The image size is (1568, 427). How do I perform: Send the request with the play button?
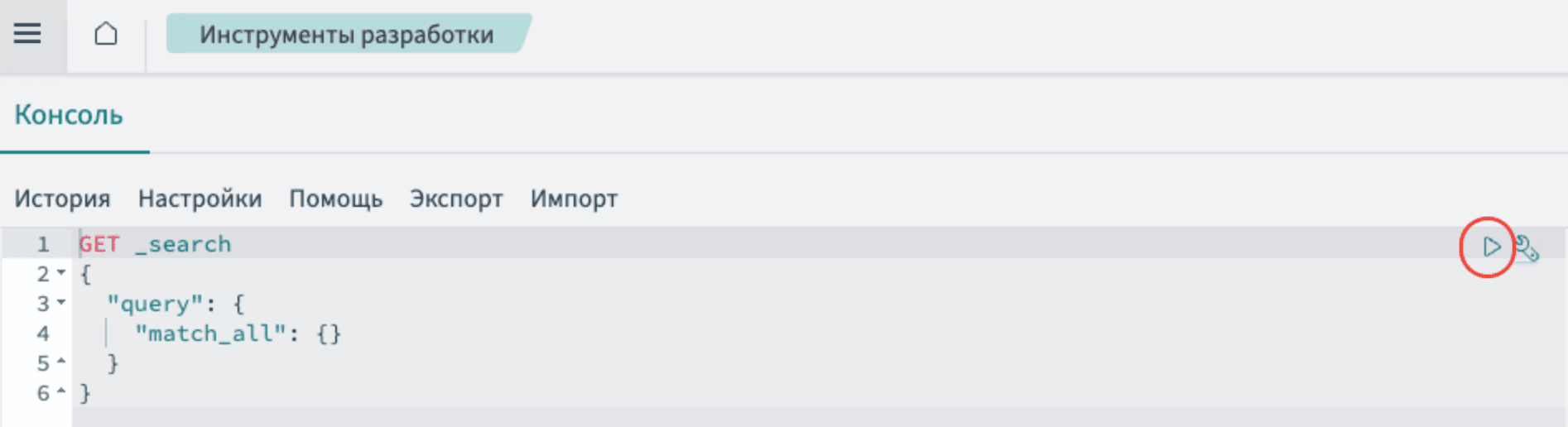tap(1491, 247)
